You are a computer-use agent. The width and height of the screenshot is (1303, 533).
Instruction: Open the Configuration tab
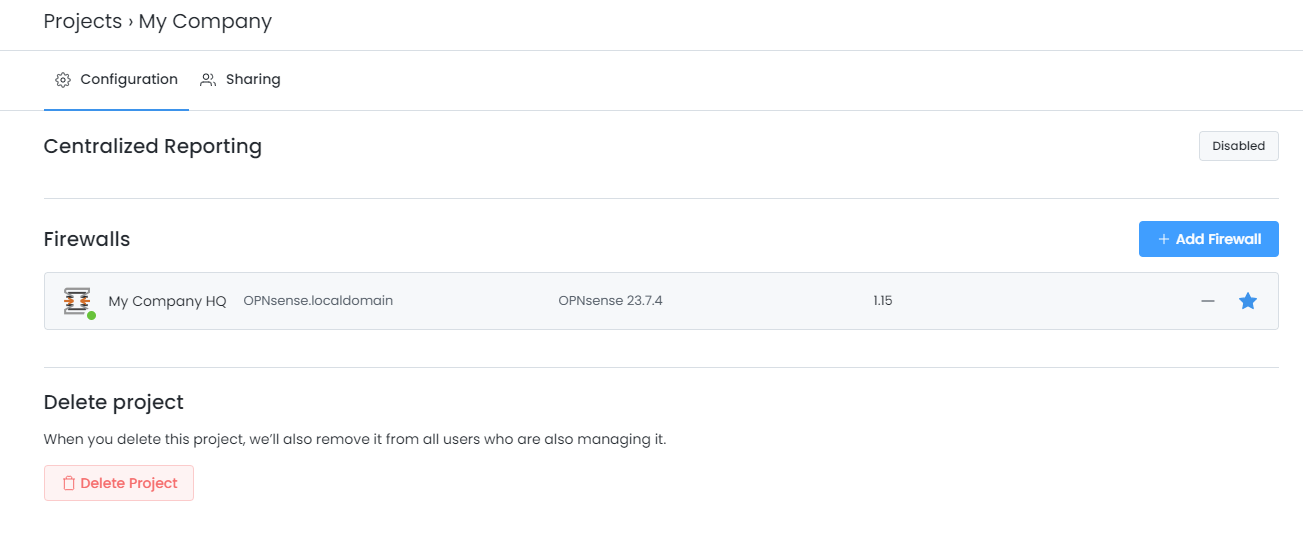tap(116, 79)
